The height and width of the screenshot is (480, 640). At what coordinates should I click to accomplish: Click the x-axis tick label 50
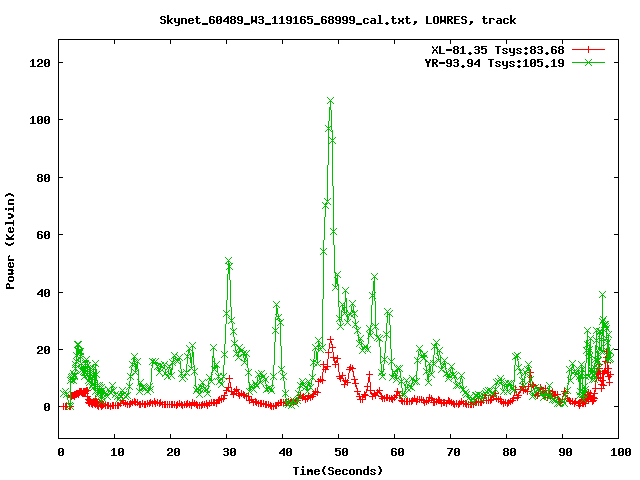click(341, 452)
